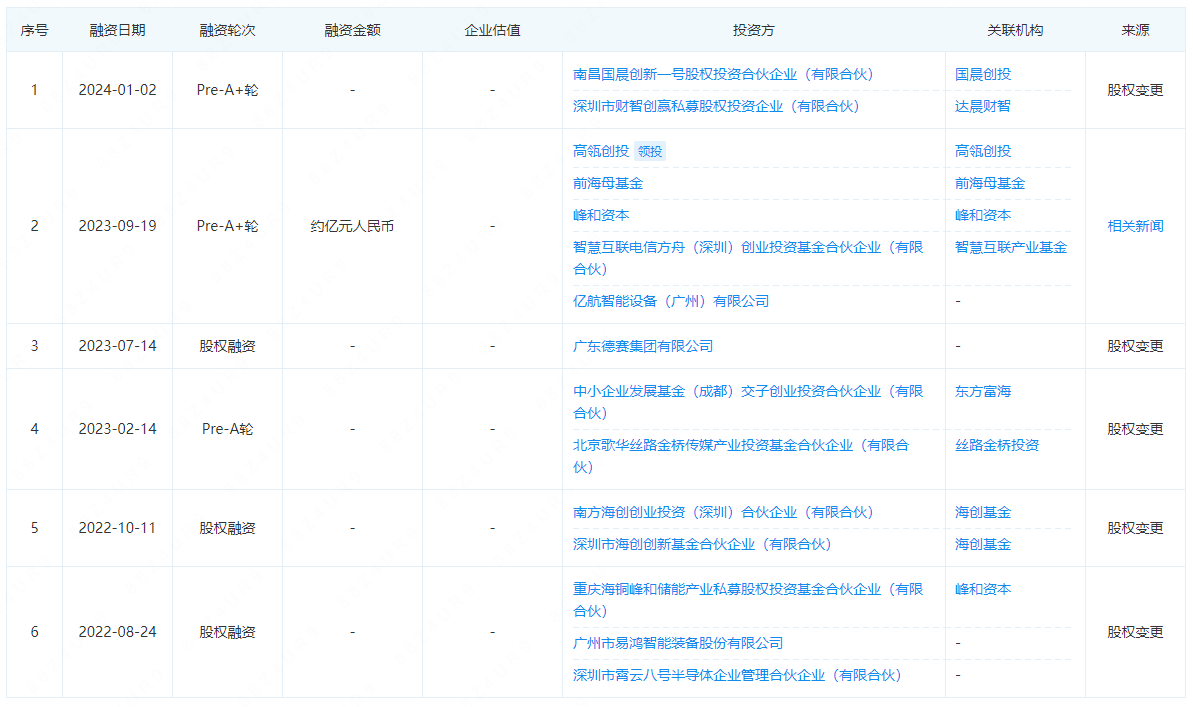
Task: Click the 融资轮次 column header
Action: point(227,30)
